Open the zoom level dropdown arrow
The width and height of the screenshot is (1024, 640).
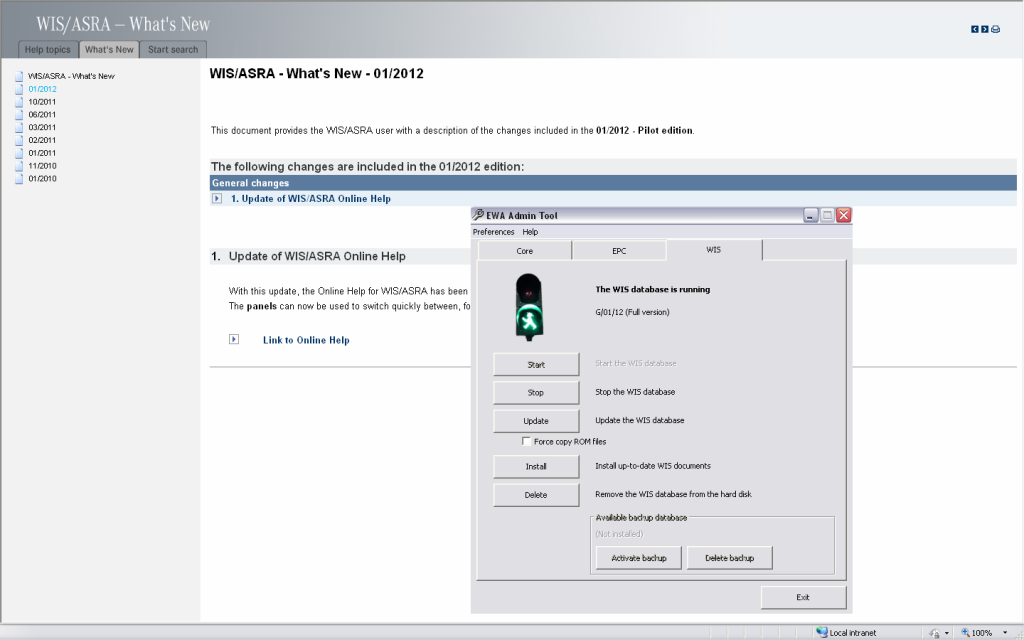click(x=1005, y=633)
